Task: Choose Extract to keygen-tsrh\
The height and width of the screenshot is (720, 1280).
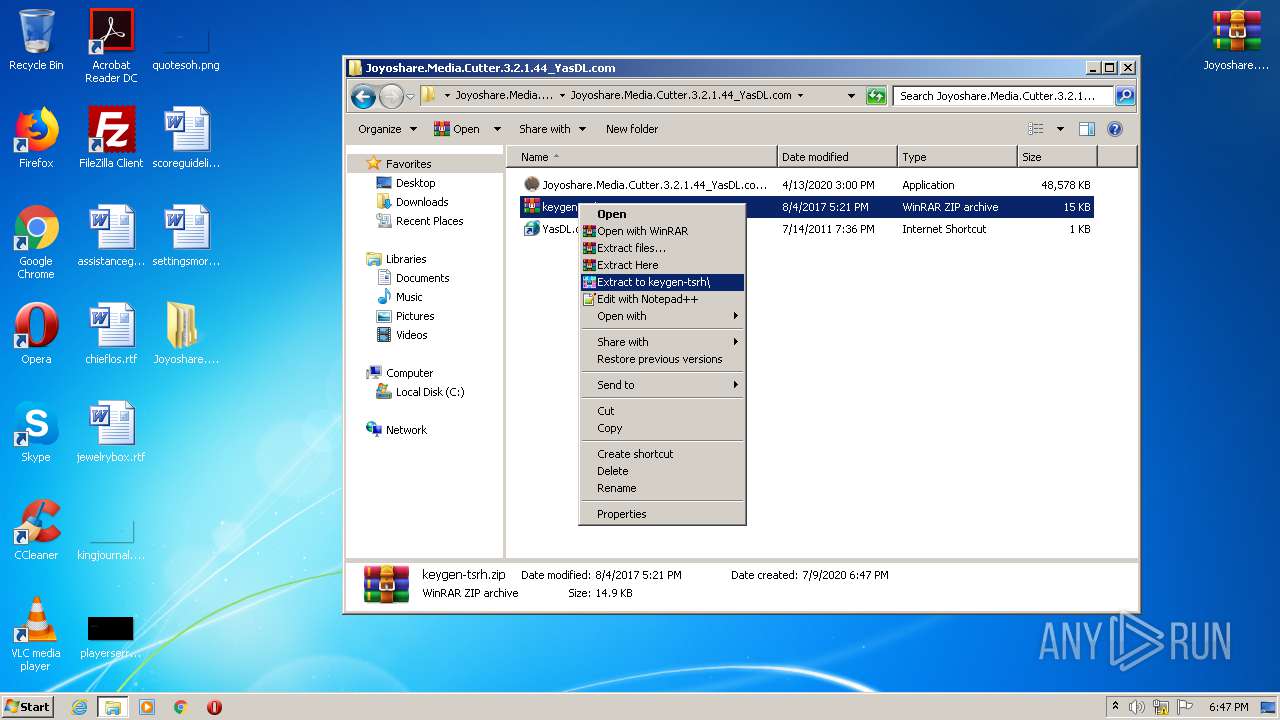Action: coord(662,282)
